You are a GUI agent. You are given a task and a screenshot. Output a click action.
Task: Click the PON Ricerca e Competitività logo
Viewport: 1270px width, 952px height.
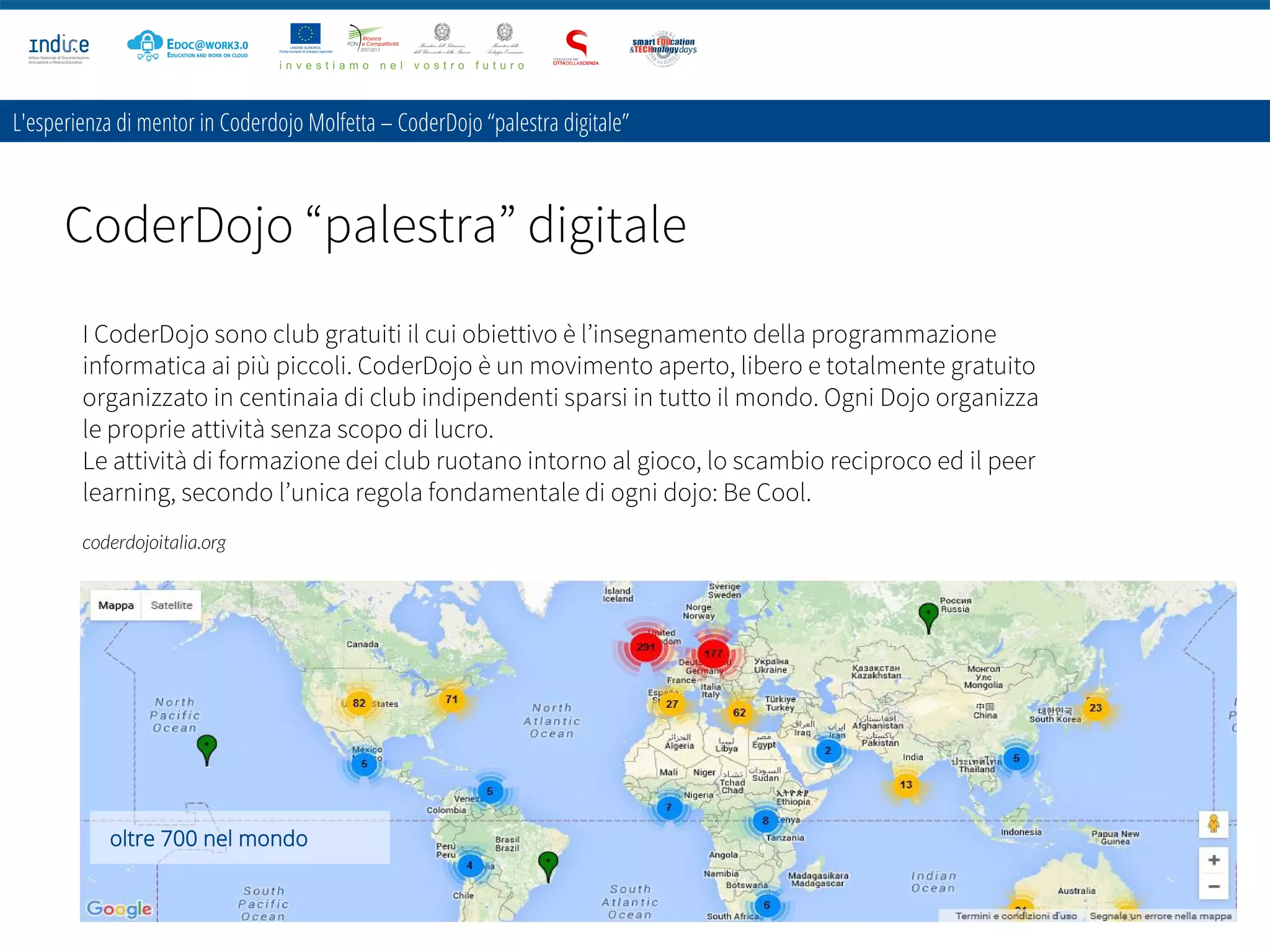point(371,38)
